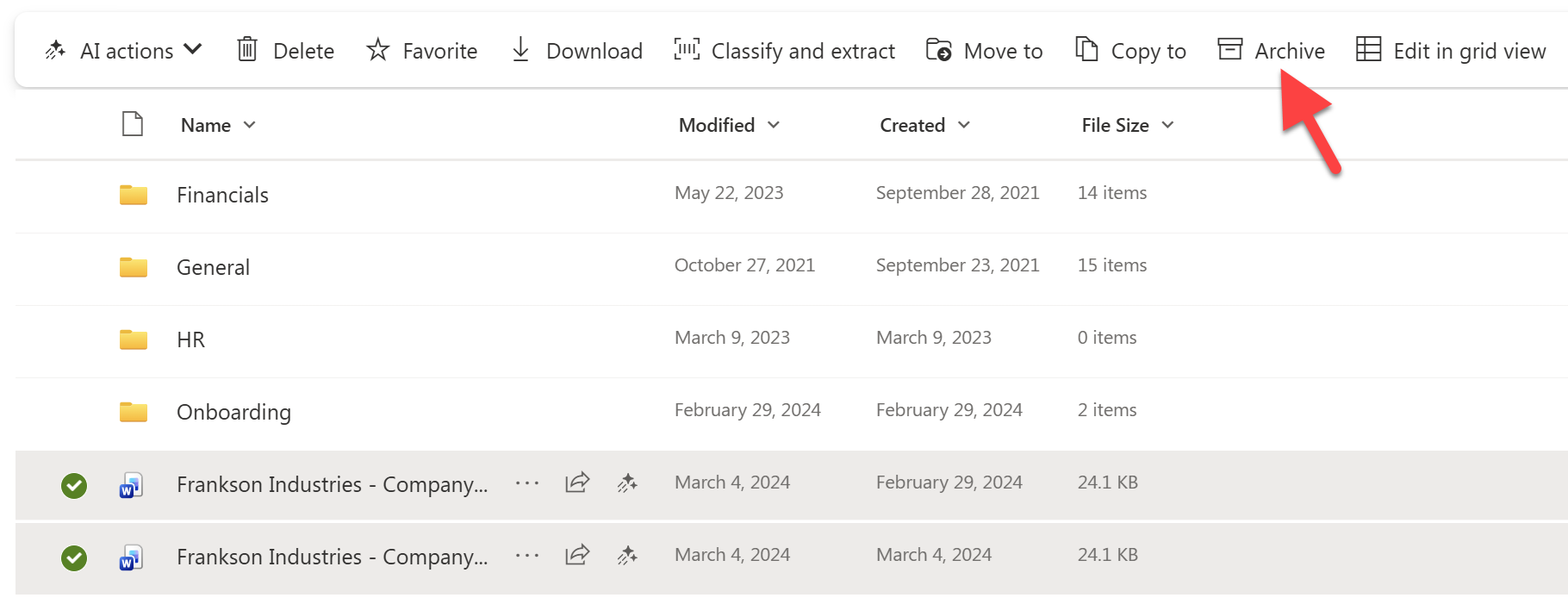Image resolution: width=1568 pixels, height=604 pixels.
Task: Share the first Frankson Industries document
Action: (x=577, y=483)
